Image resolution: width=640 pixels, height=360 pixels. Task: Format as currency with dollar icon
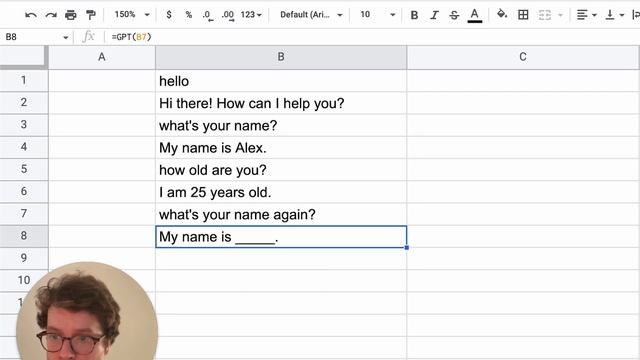[169, 15]
